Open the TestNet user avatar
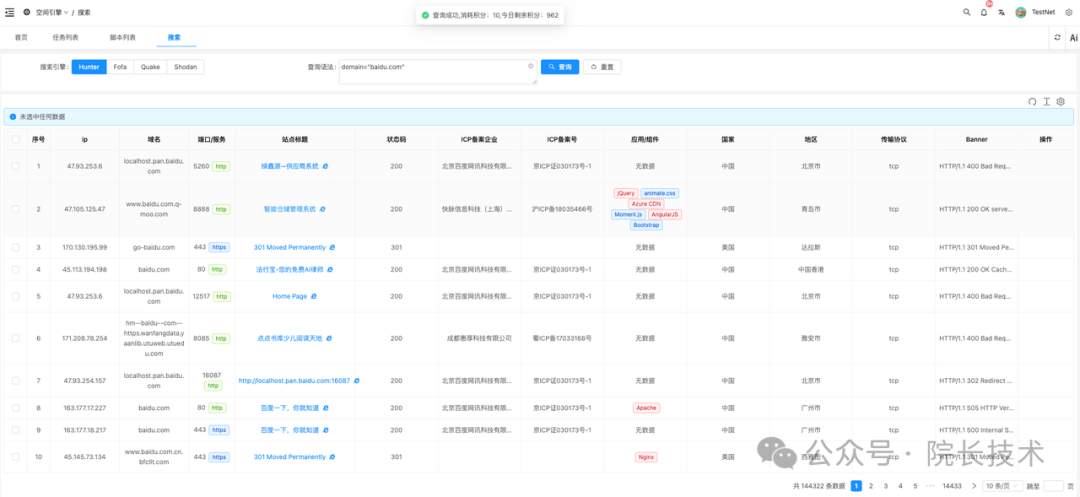This screenshot has height=497, width=1080. tap(1021, 12)
